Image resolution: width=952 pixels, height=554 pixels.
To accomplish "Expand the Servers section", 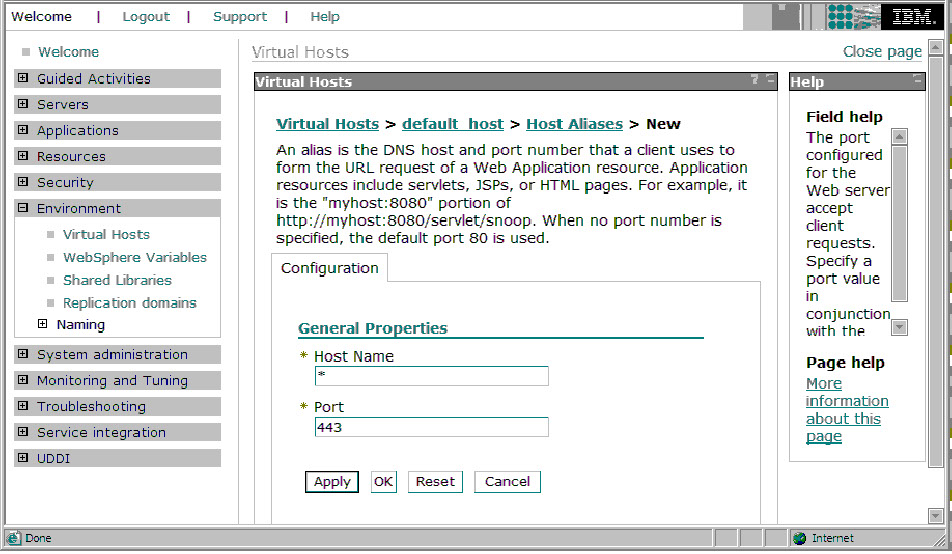I will coord(23,104).
